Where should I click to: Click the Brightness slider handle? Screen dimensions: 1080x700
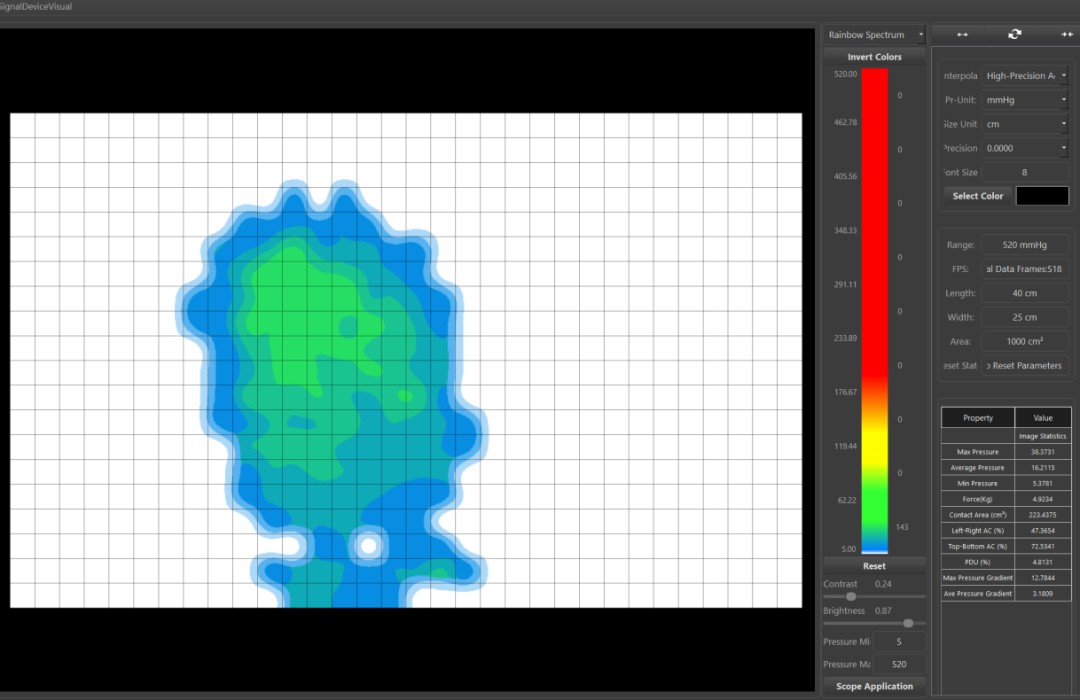[x=908, y=623]
